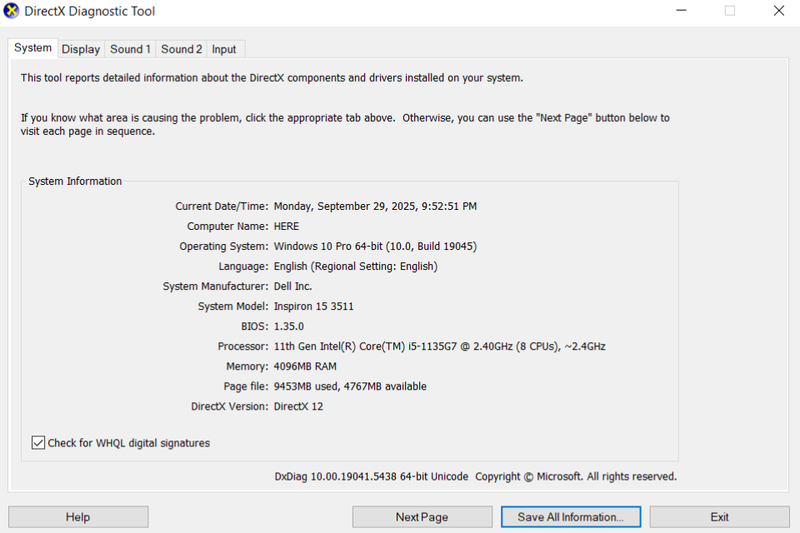Click Save All Information button
800x533 pixels.
pos(571,517)
